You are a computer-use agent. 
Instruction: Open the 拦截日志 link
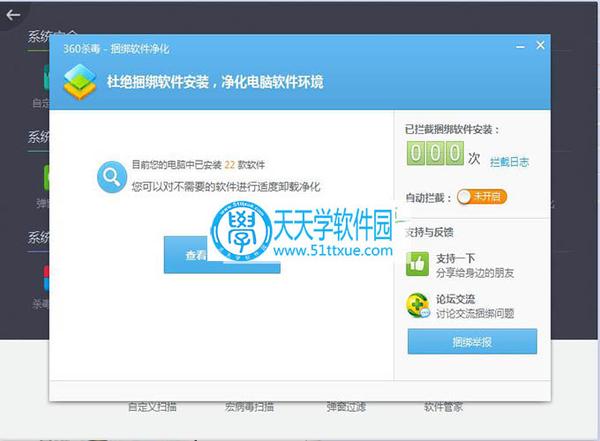pyautogui.click(x=509, y=162)
